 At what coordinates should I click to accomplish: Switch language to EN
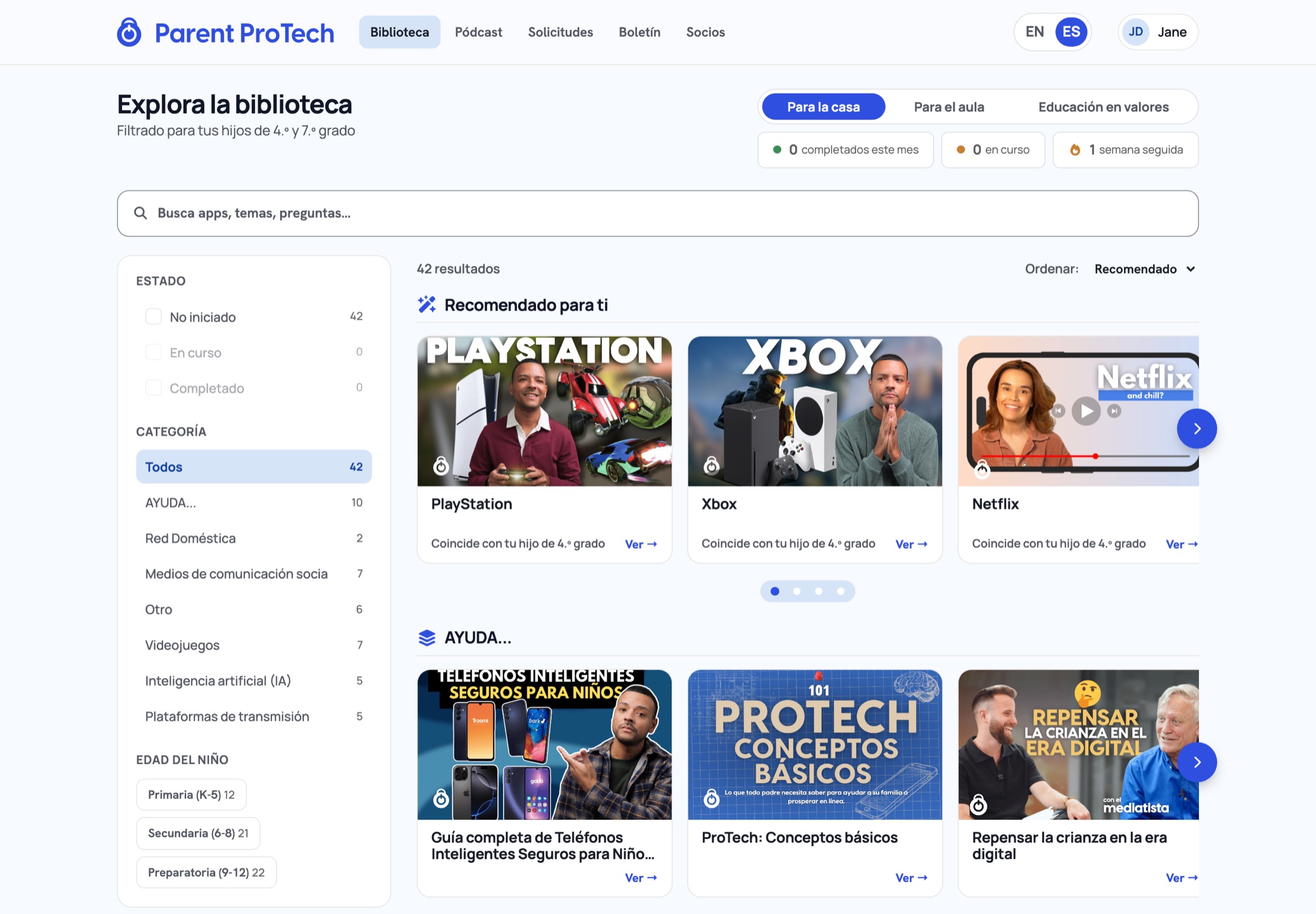(1034, 32)
